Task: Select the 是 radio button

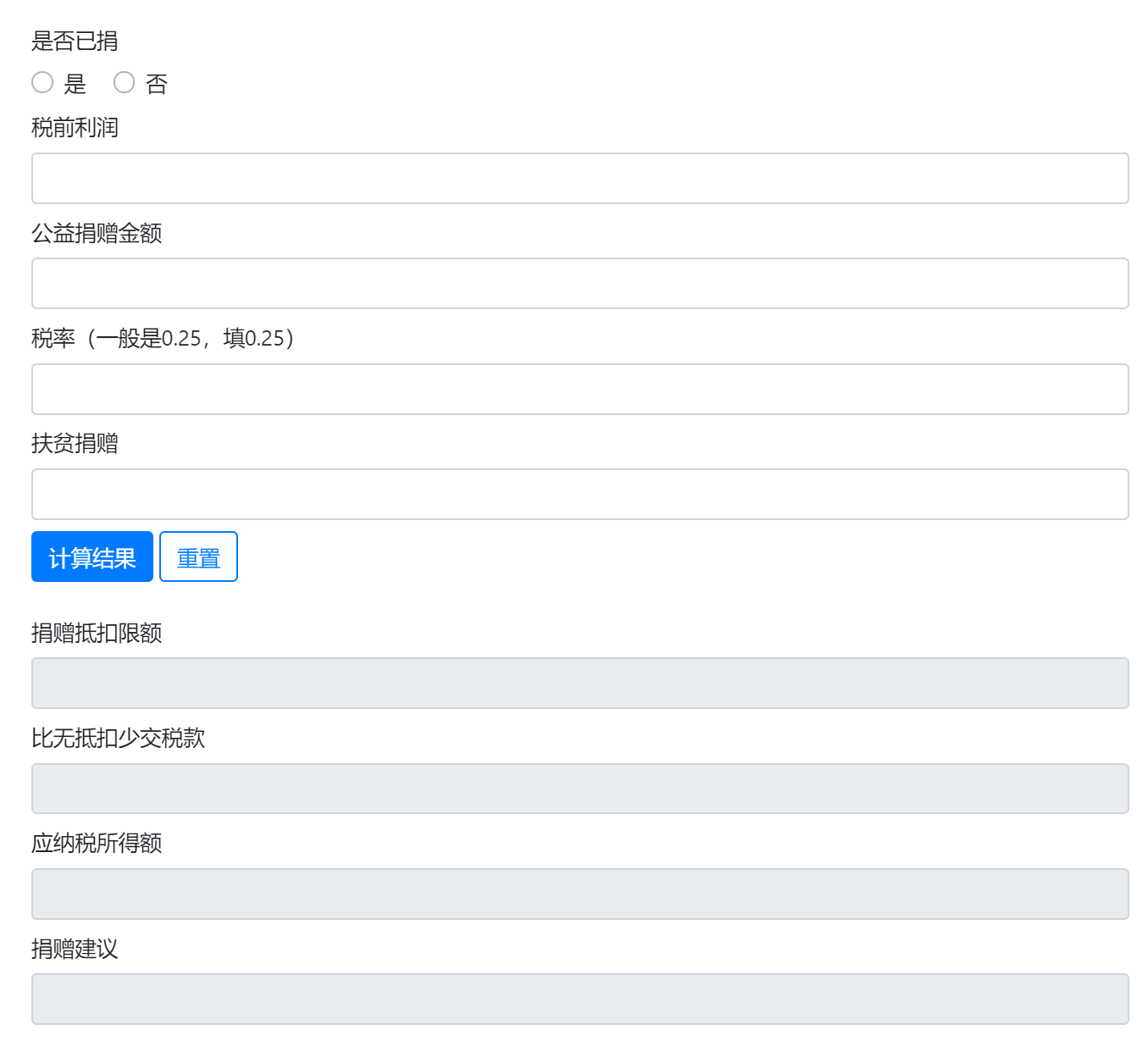Action: pos(42,82)
